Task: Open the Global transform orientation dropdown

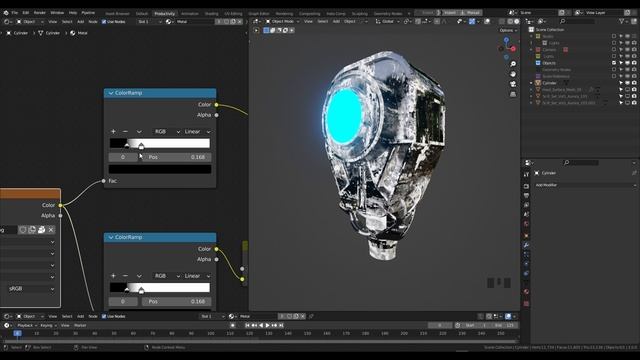Action: pos(387,21)
